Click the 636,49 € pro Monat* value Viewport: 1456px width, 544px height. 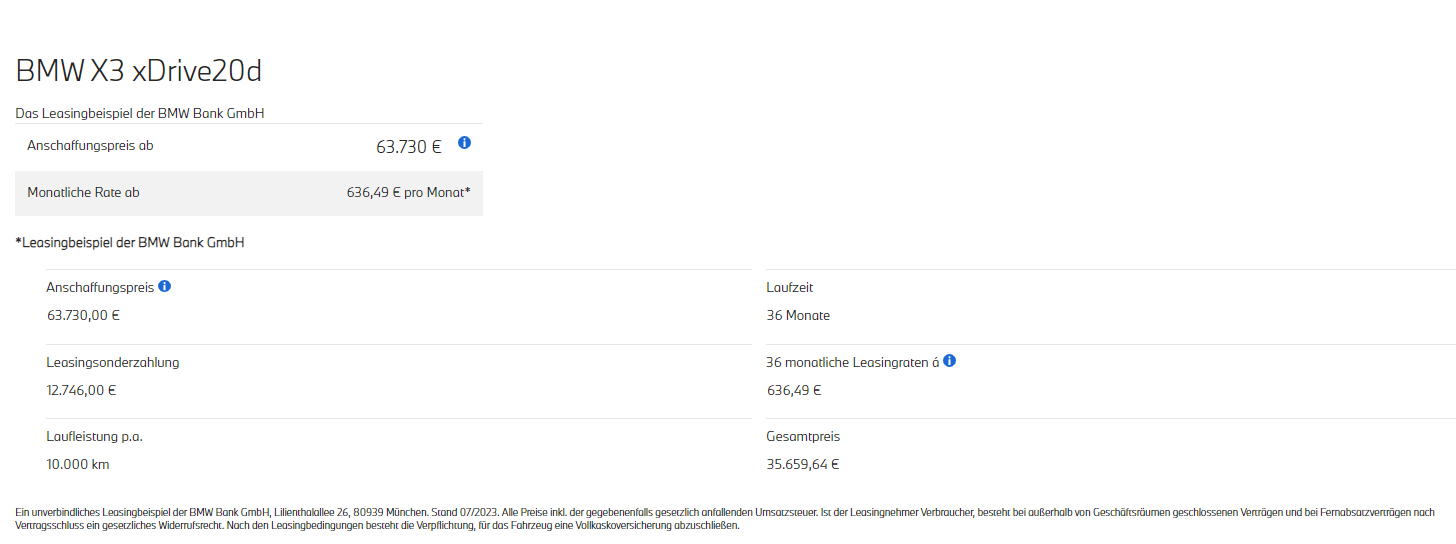[x=409, y=193]
